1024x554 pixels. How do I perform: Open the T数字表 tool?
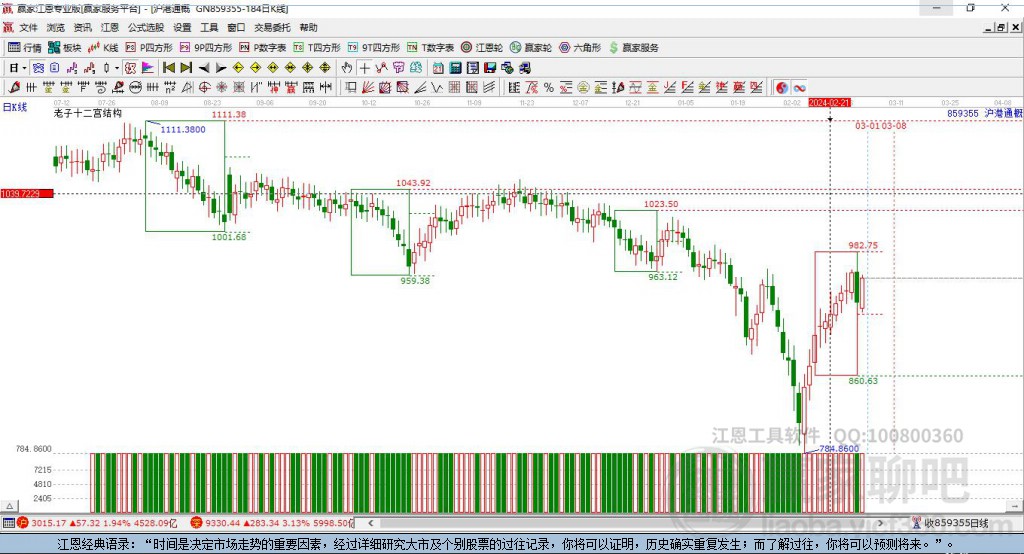coord(430,48)
